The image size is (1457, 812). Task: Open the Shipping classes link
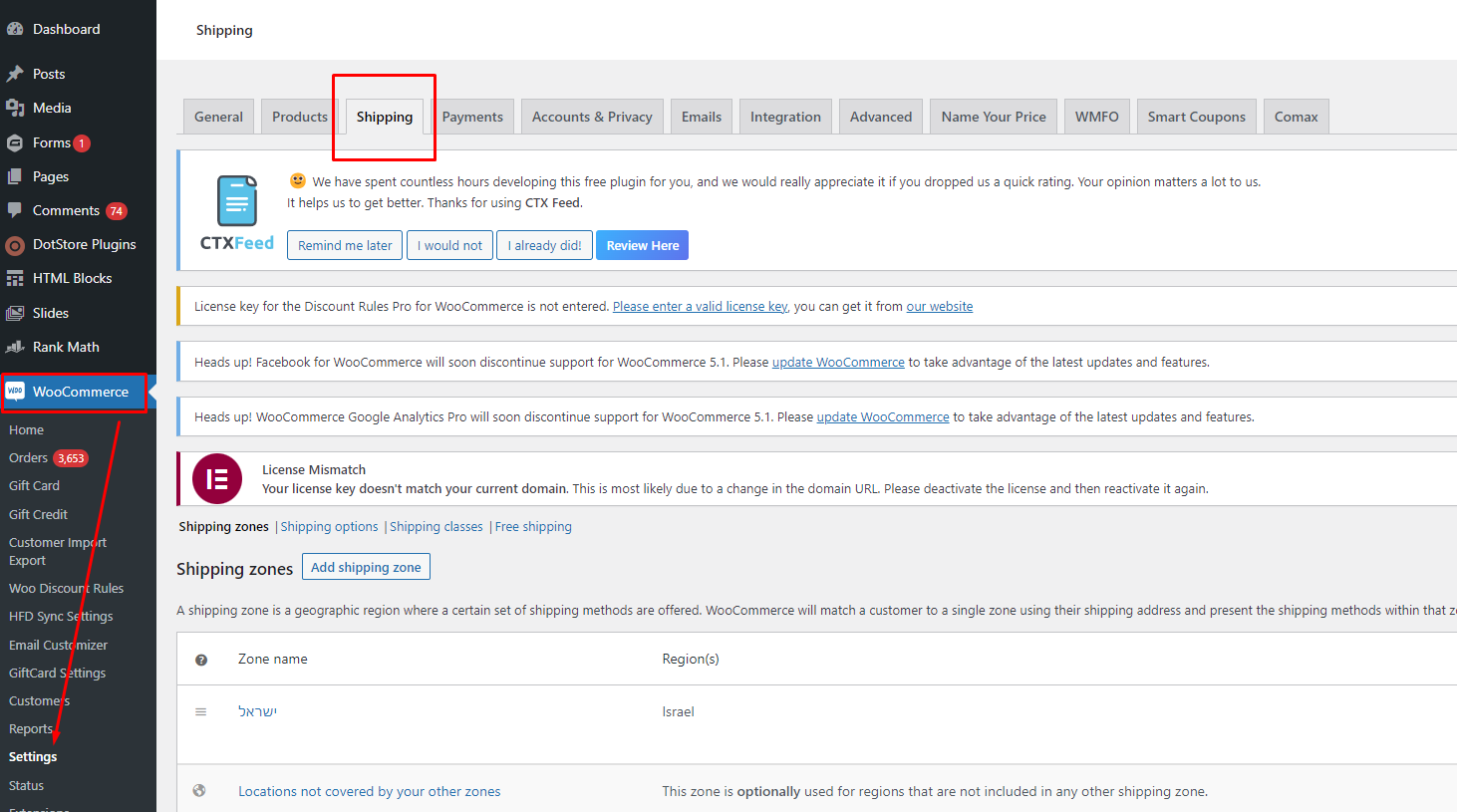(x=436, y=527)
